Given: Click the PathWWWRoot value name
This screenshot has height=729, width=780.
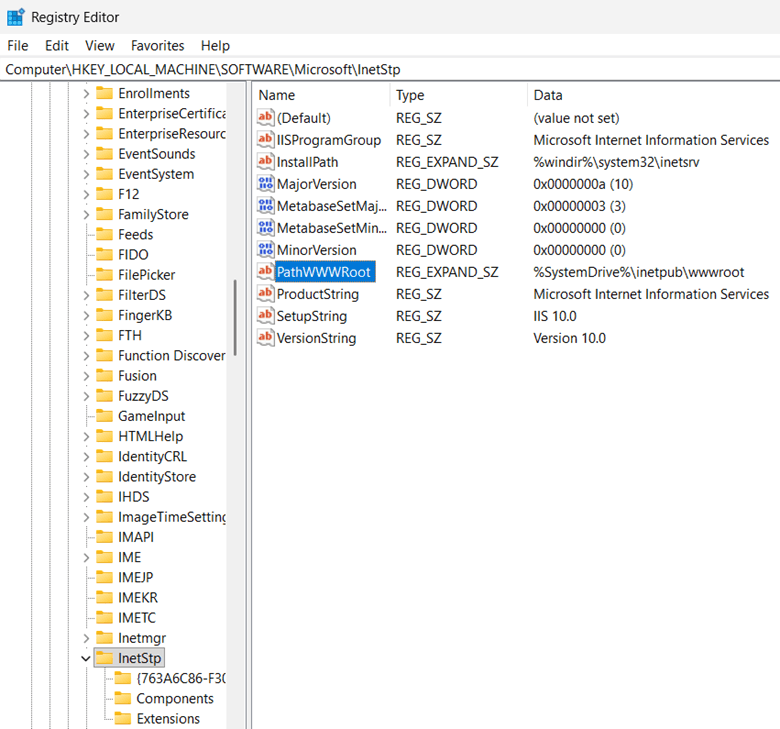Looking at the screenshot, I should tap(324, 272).
